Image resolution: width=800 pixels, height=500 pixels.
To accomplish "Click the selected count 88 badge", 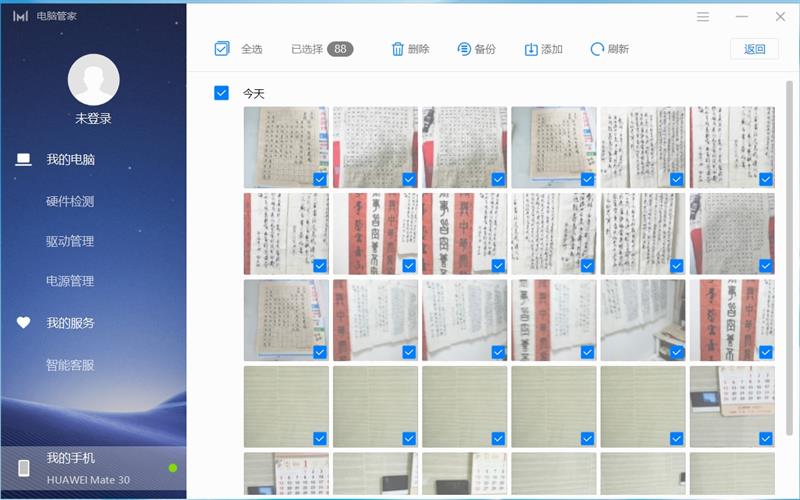I will [x=340, y=49].
